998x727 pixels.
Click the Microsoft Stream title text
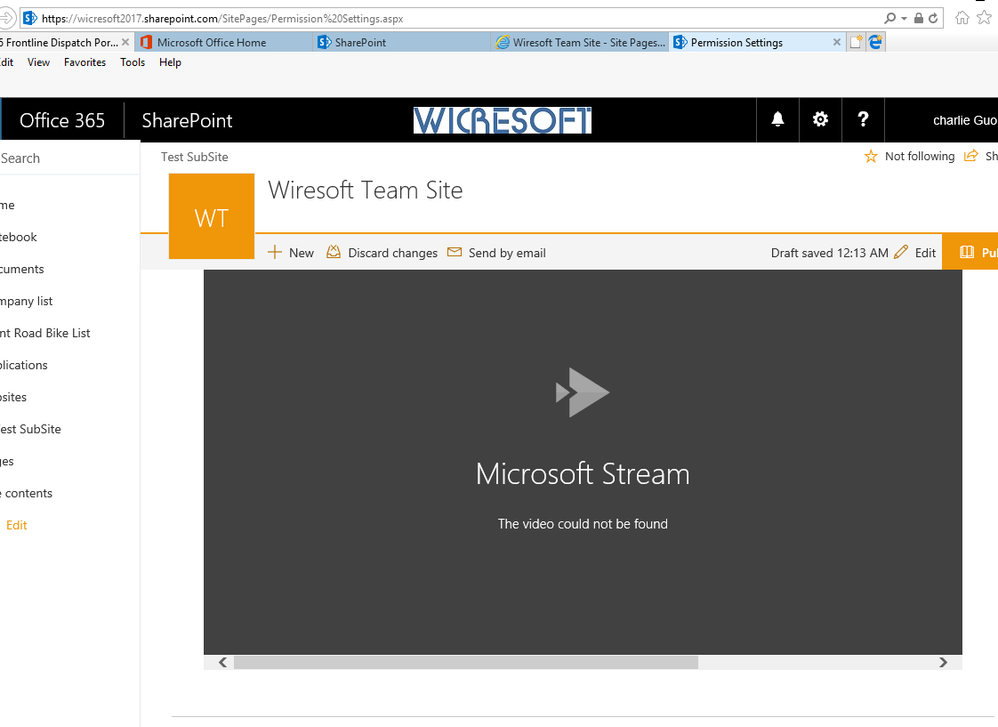coord(582,474)
